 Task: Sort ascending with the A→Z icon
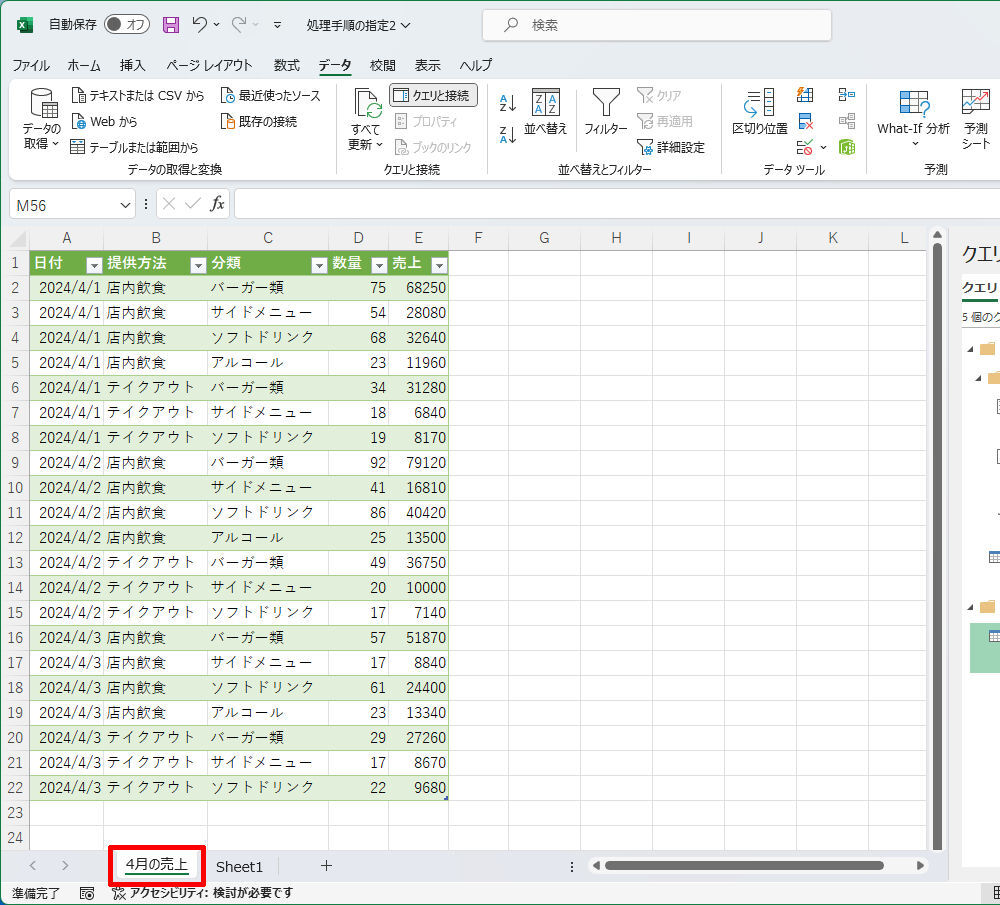click(507, 103)
